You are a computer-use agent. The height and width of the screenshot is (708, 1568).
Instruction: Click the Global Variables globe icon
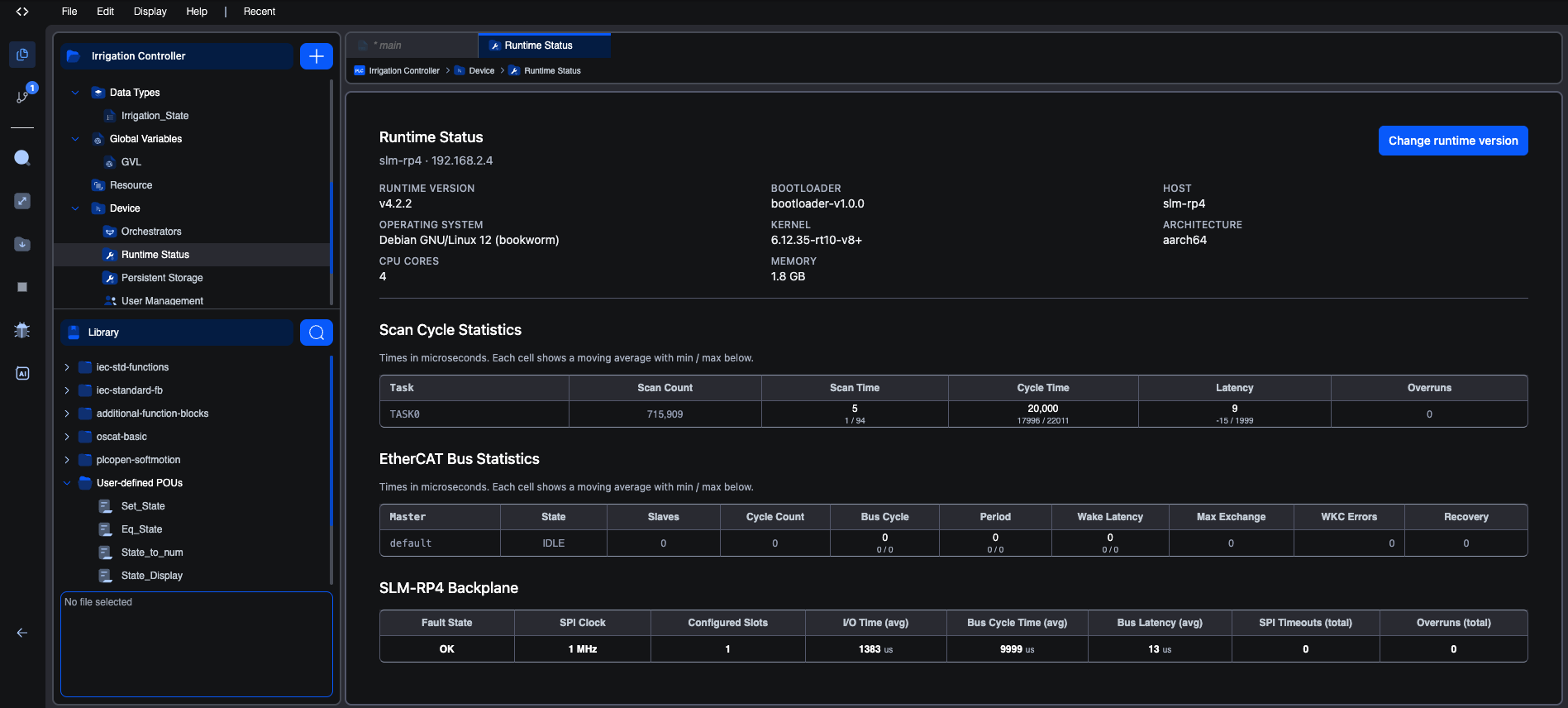(98, 139)
